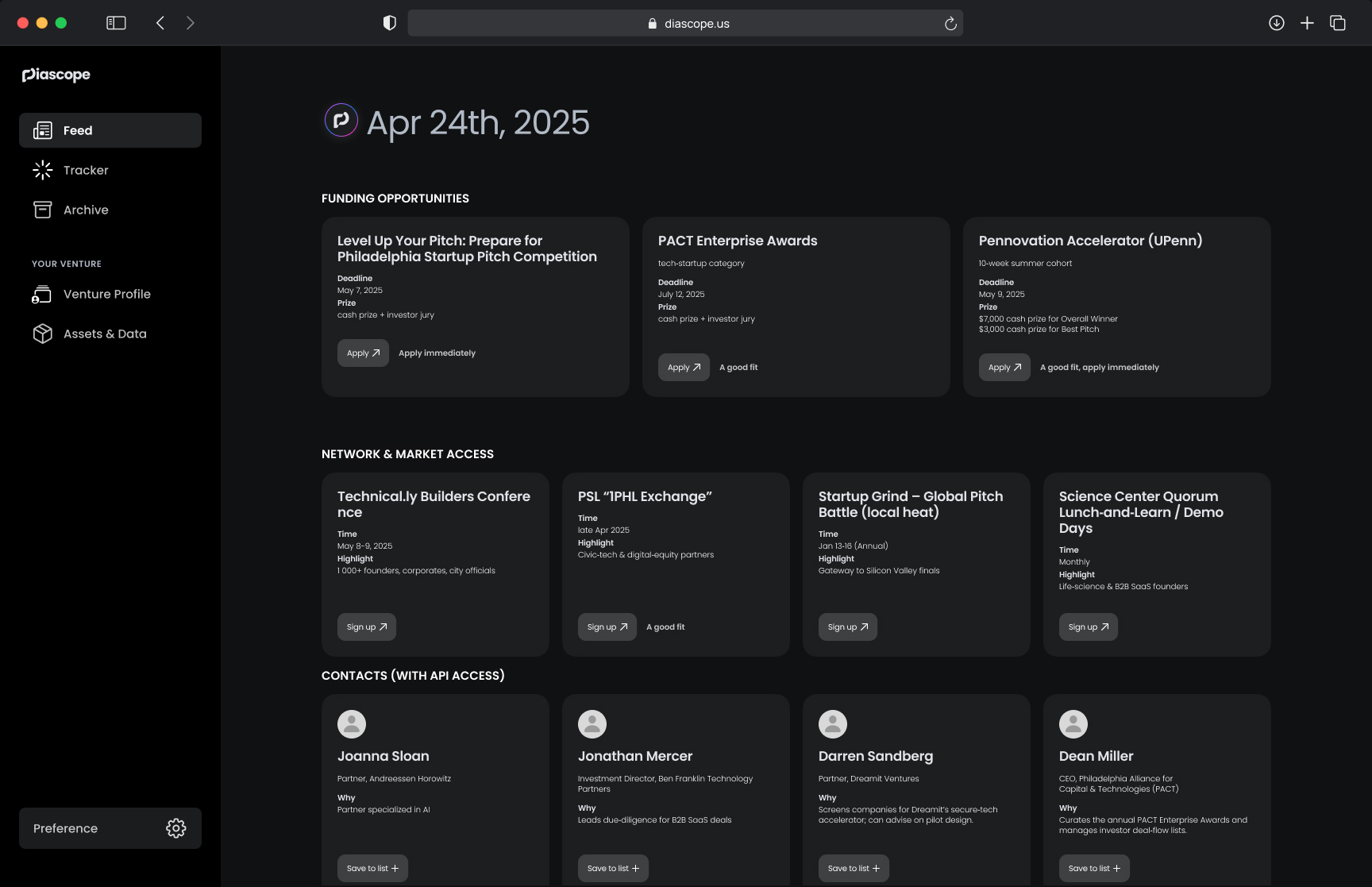Click the Archive box icon
This screenshot has height=887, width=1372.
point(43,210)
